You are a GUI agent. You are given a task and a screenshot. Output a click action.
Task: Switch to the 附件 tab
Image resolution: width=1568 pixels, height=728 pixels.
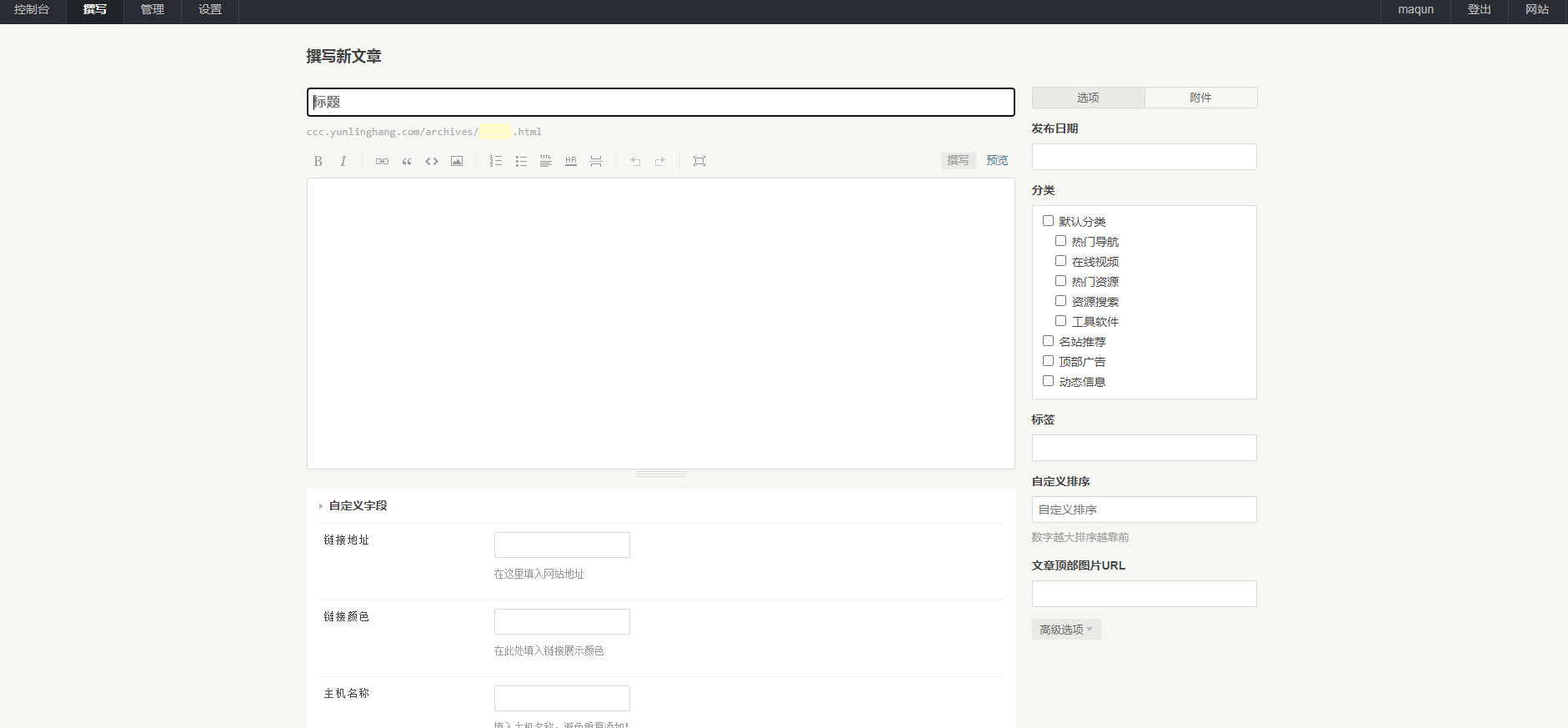coord(1200,98)
